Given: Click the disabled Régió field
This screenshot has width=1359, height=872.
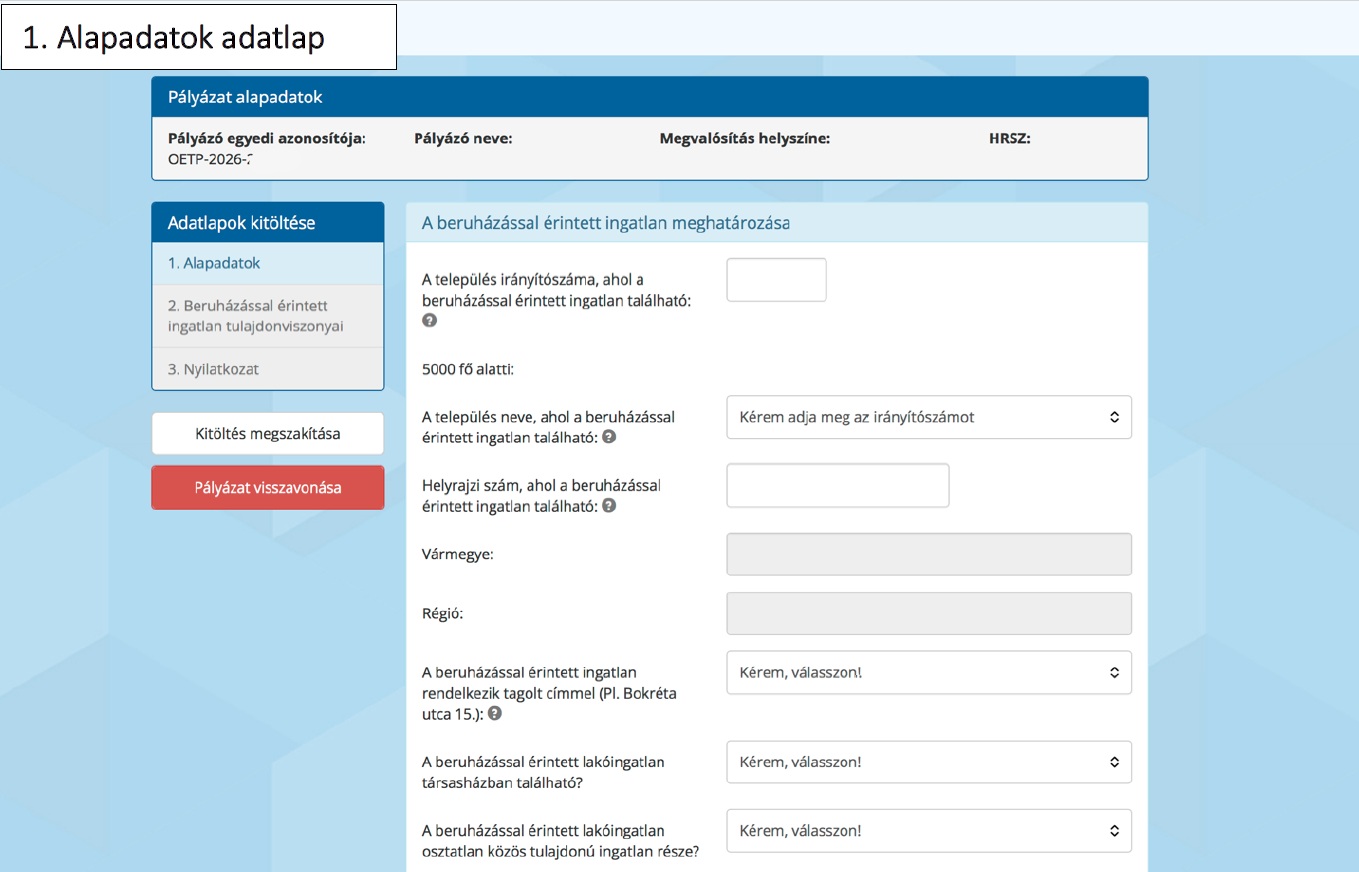Looking at the screenshot, I should pyautogui.click(x=928, y=613).
